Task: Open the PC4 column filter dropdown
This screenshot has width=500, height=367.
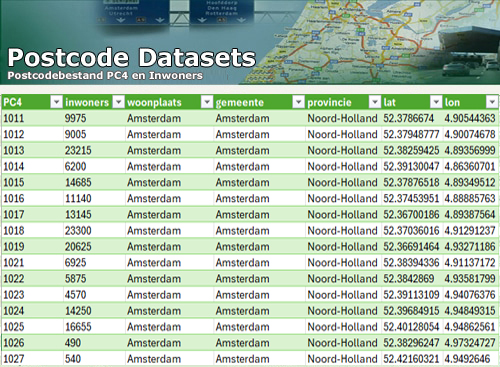Action: [x=56, y=102]
